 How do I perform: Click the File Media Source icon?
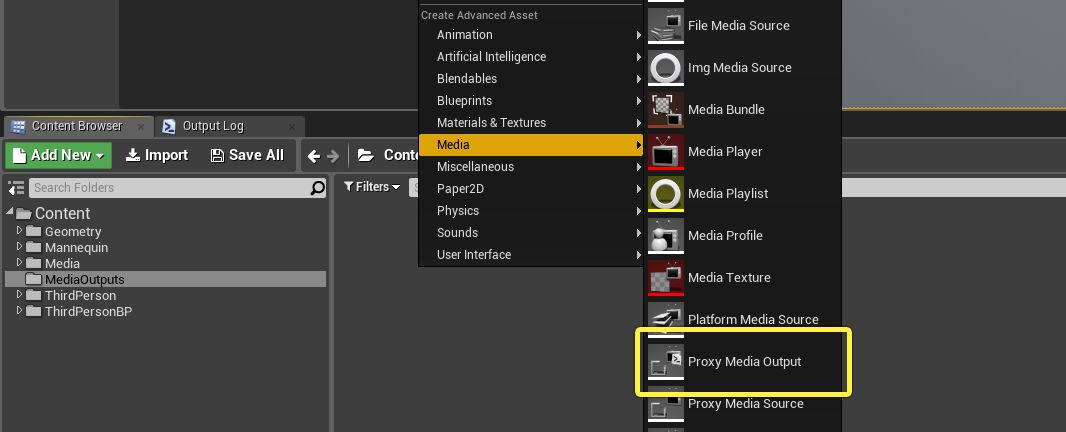point(666,26)
